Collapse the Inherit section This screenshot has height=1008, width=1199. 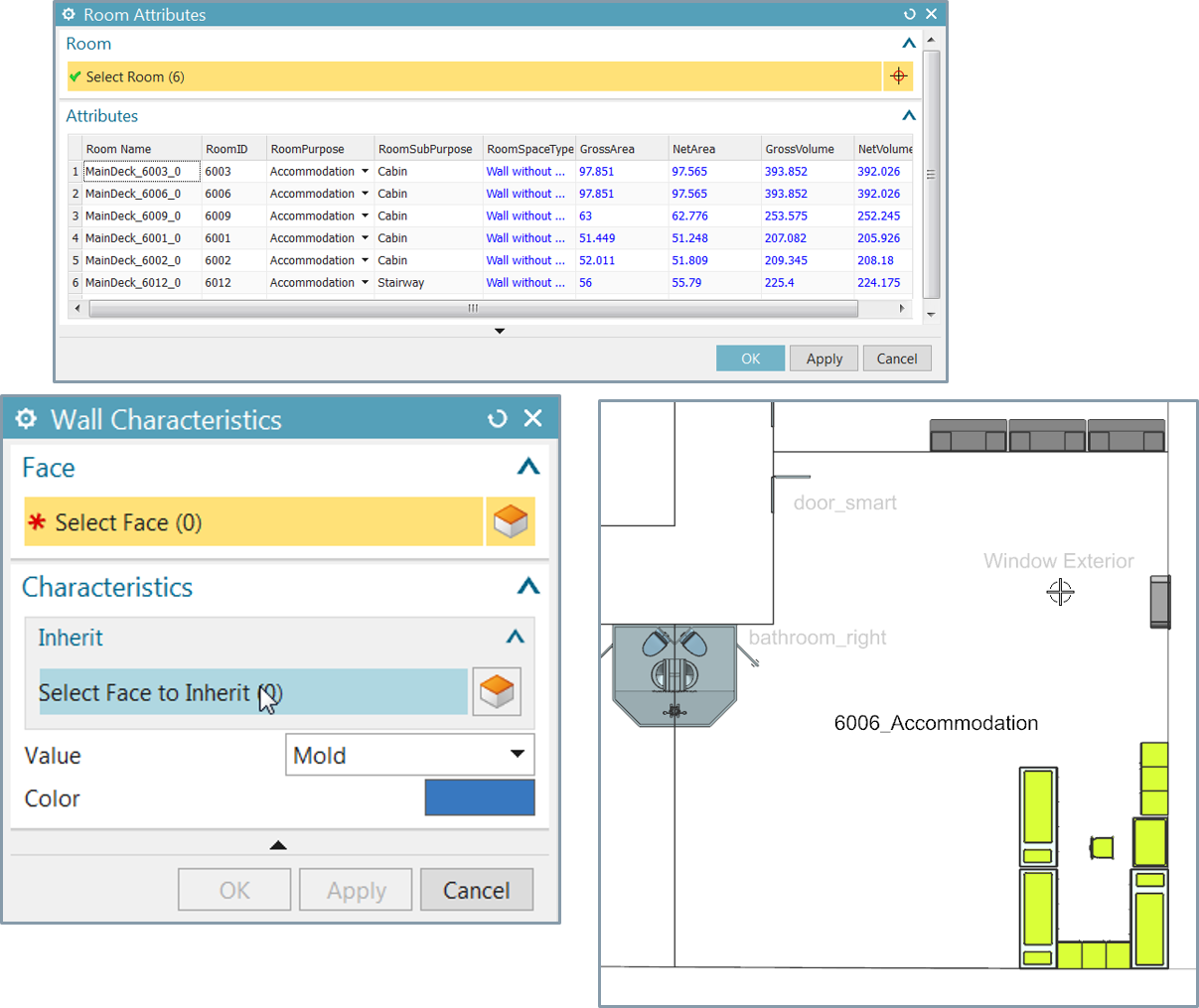click(515, 636)
